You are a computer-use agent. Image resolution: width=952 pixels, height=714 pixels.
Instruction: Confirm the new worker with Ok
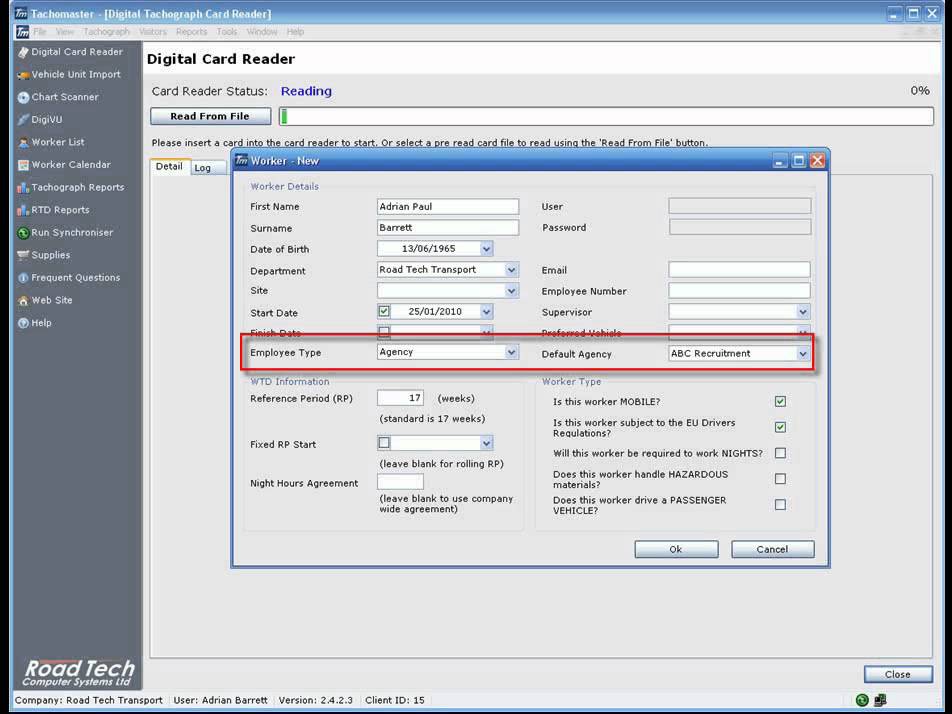[x=676, y=549]
